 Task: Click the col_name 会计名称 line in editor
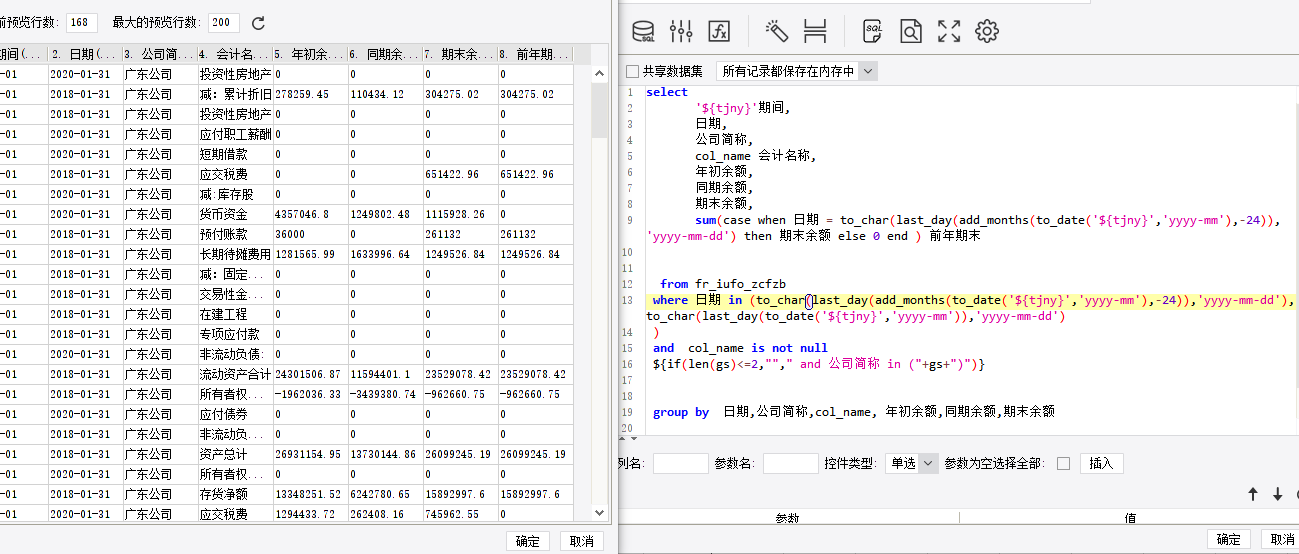tap(756, 156)
